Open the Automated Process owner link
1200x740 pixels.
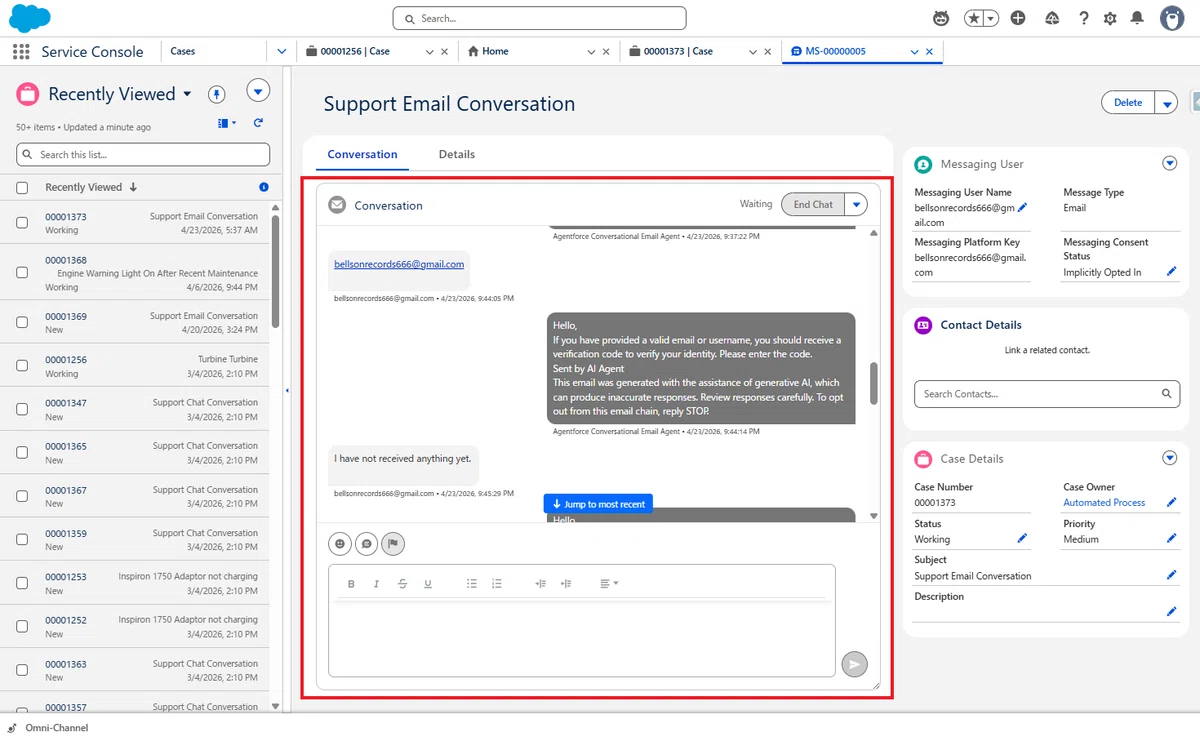pyautogui.click(x=1104, y=503)
